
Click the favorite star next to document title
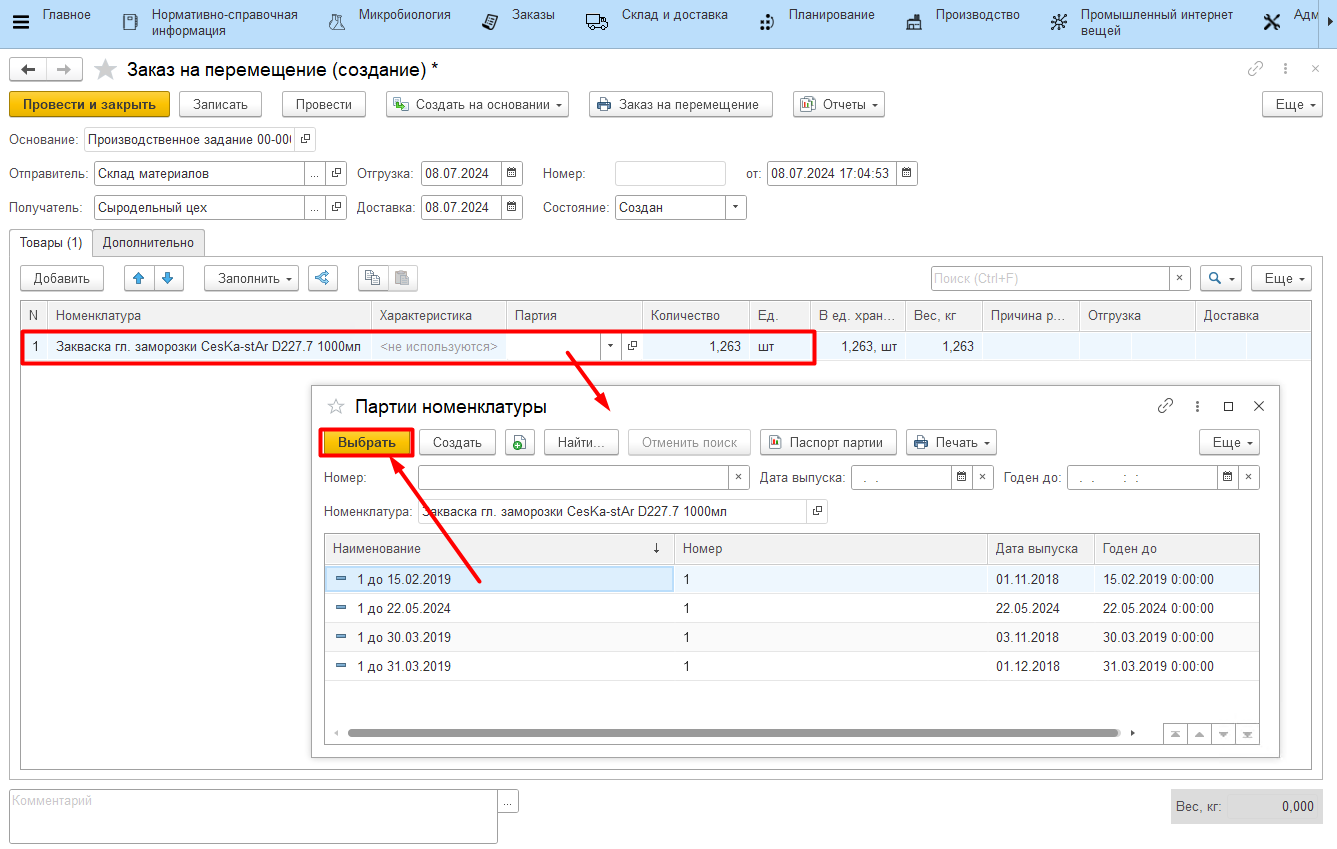[105, 70]
